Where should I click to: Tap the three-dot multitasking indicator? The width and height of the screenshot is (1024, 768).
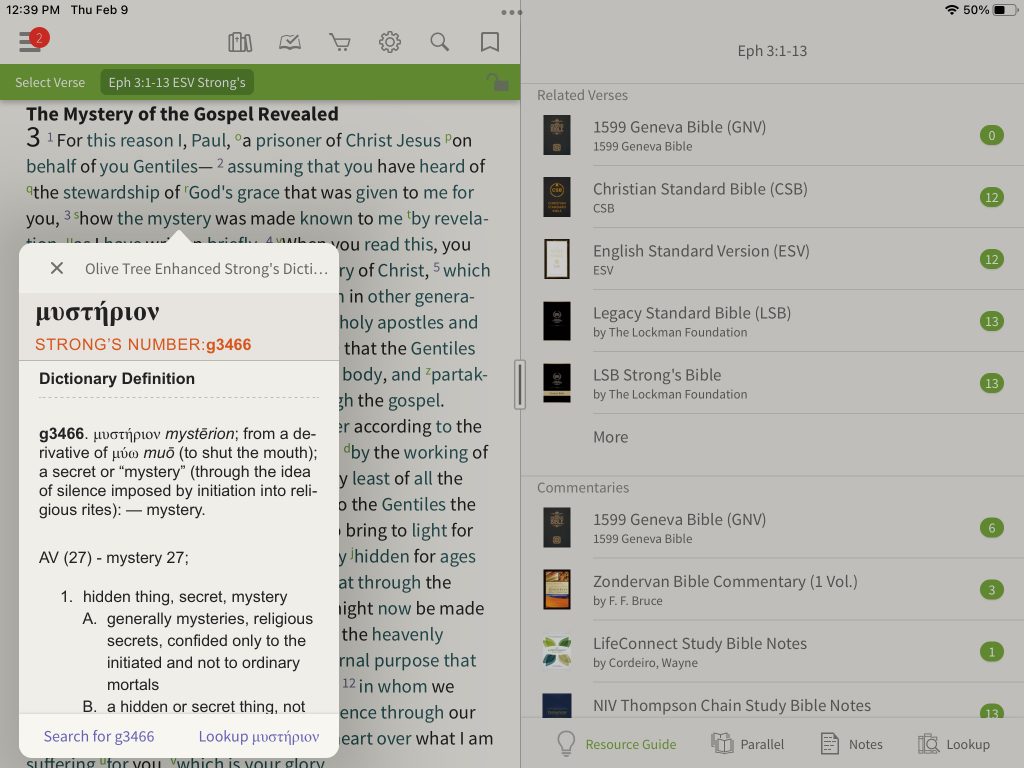[x=511, y=12]
